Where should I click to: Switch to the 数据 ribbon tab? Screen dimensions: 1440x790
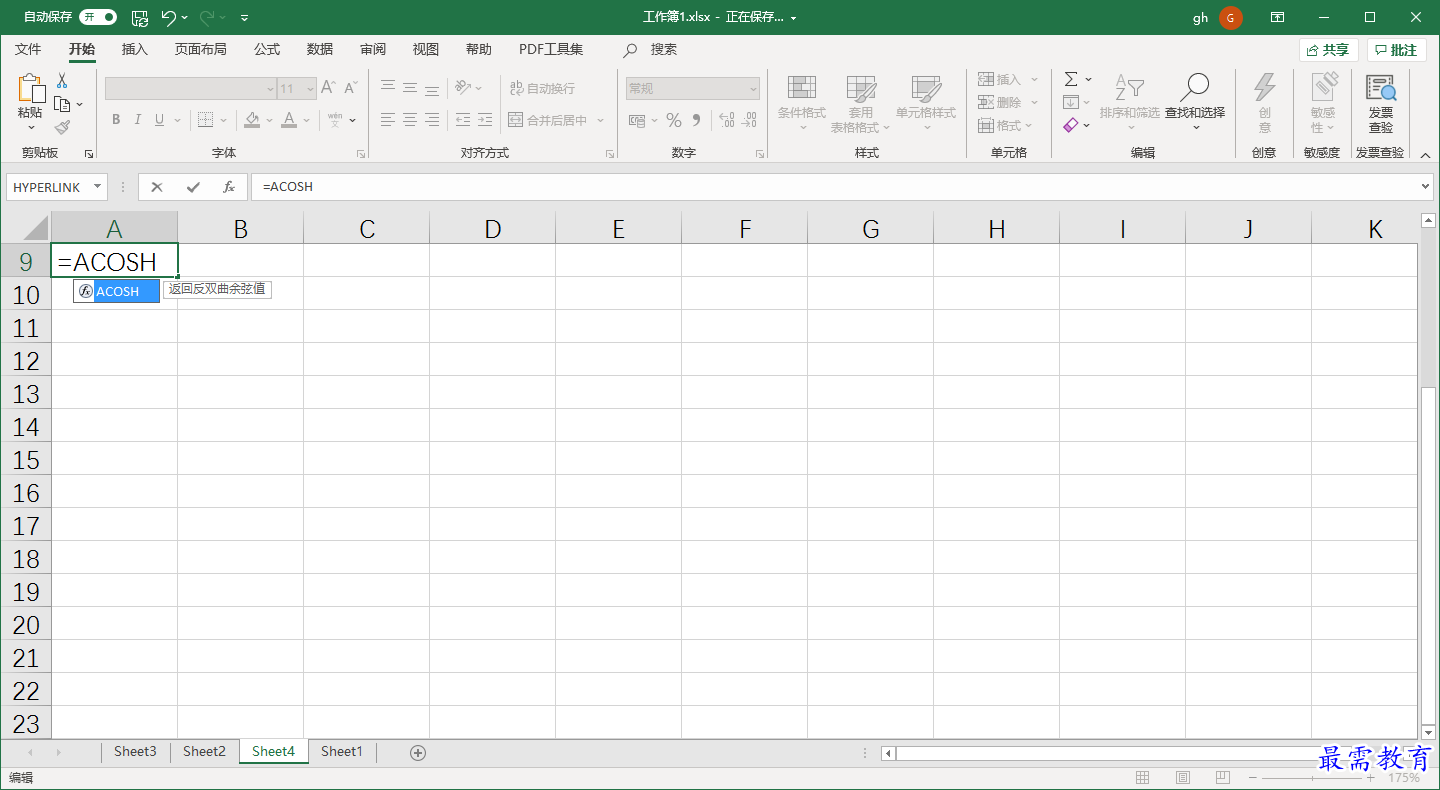pos(320,49)
